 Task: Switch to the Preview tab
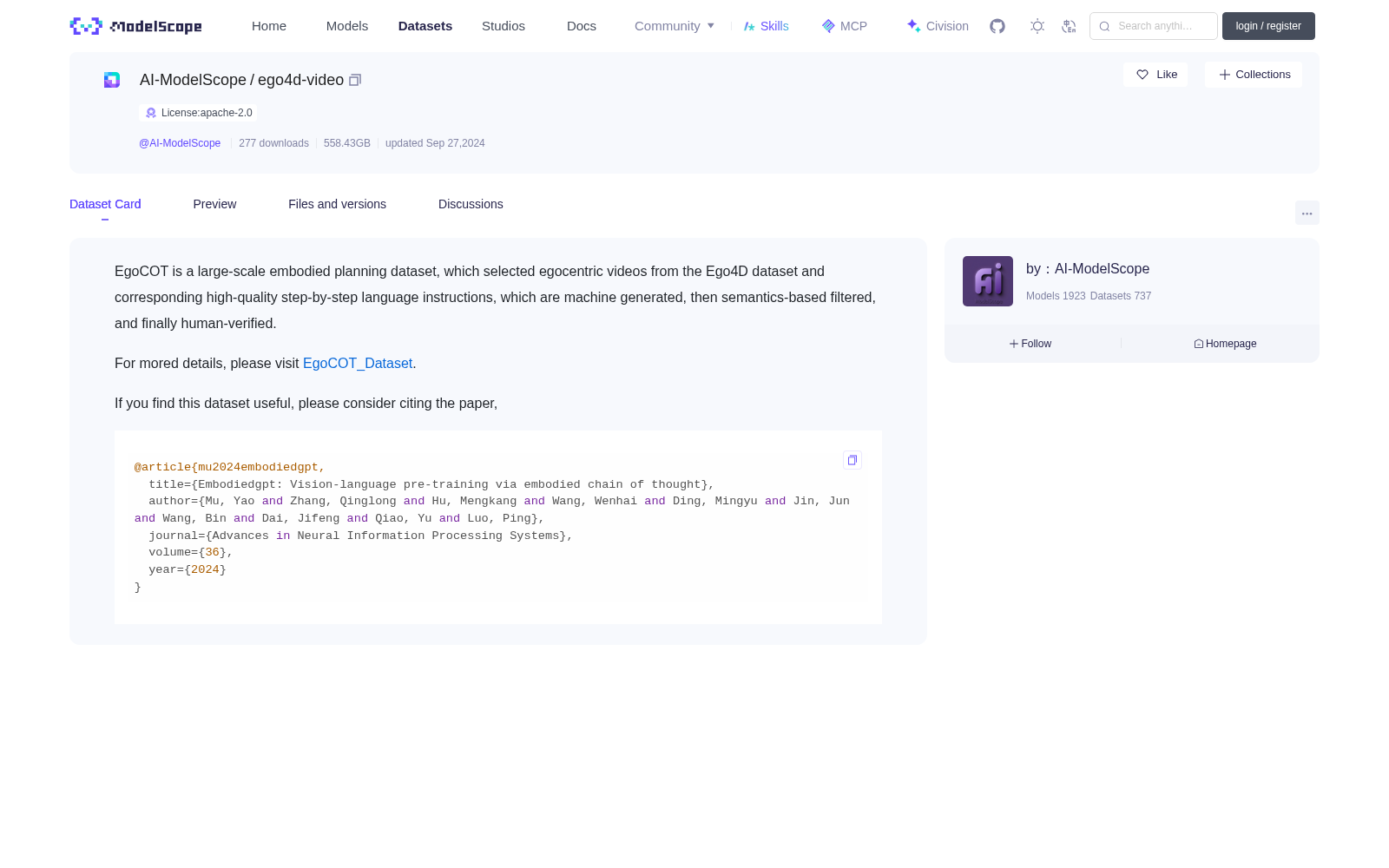(x=214, y=204)
